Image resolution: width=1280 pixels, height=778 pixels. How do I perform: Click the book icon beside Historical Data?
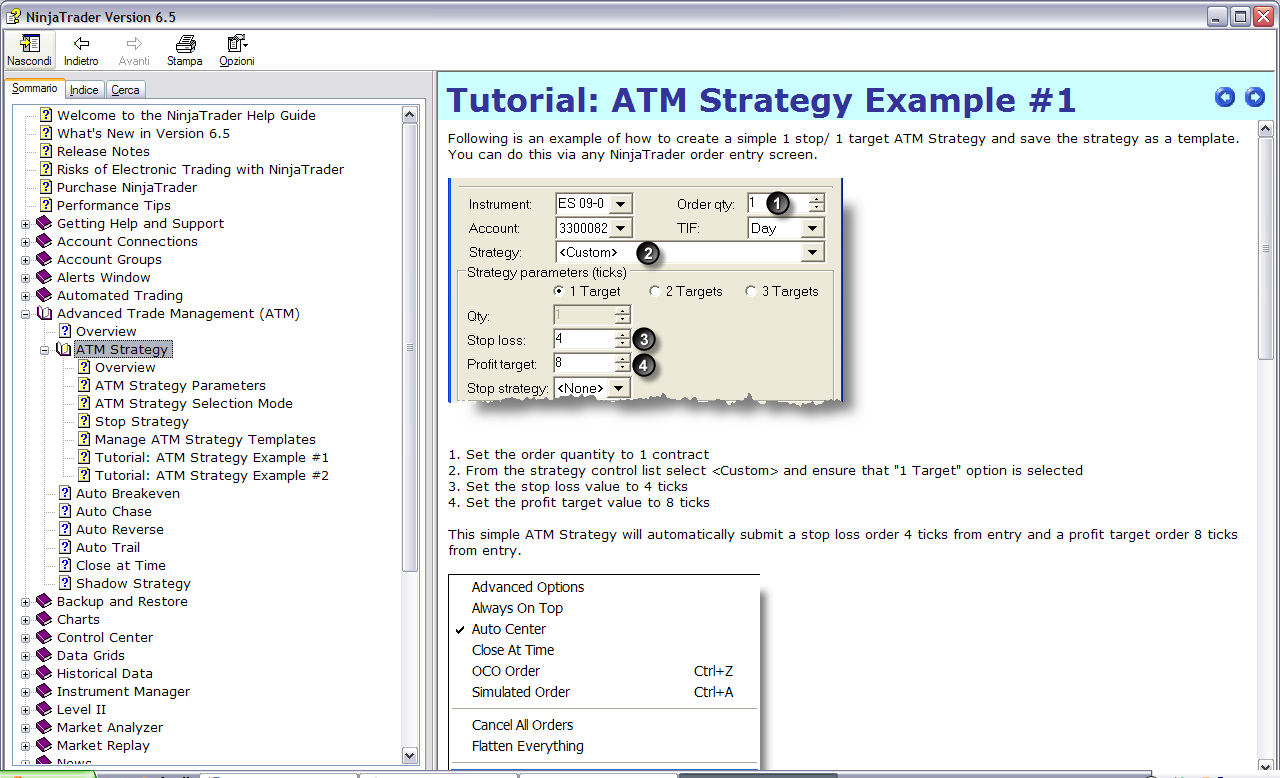click(44, 673)
